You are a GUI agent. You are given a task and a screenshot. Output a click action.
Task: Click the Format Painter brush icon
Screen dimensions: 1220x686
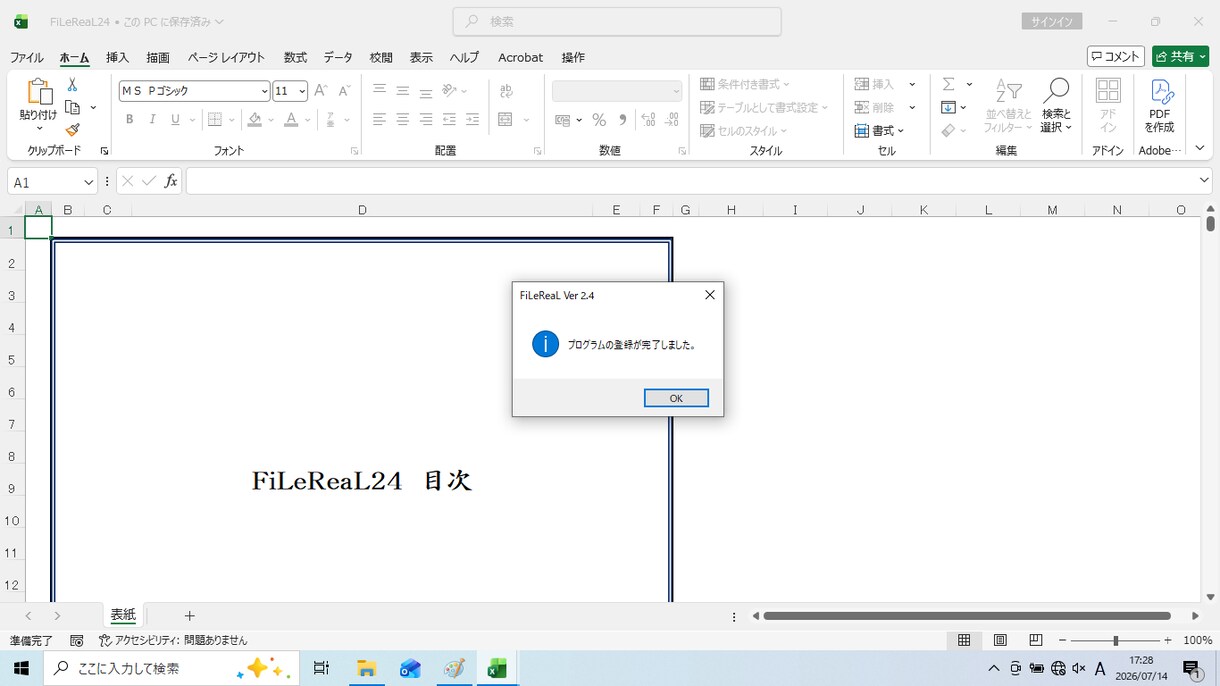tap(72, 130)
